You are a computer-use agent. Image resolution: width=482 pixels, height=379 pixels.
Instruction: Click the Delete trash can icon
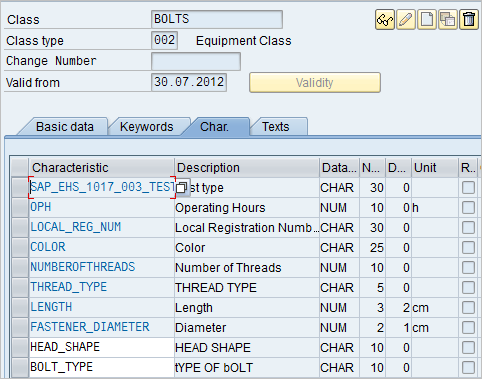pos(469,20)
